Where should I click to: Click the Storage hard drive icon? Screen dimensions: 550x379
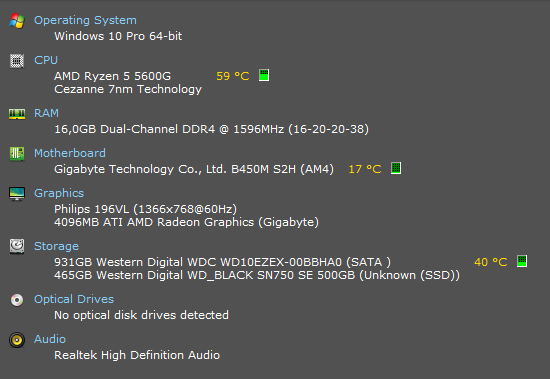coord(17,246)
